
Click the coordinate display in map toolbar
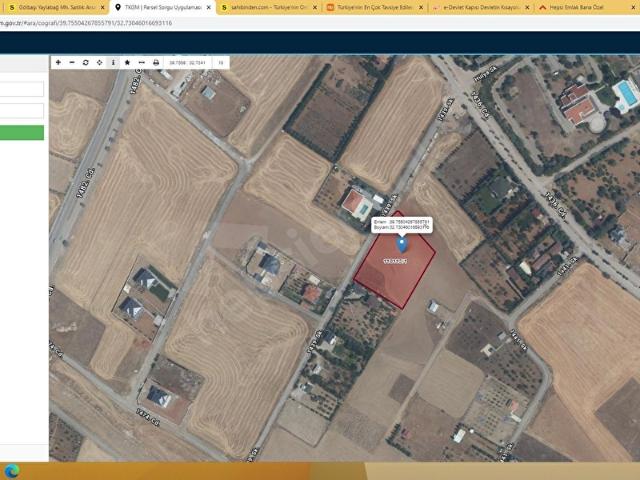point(187,63)
